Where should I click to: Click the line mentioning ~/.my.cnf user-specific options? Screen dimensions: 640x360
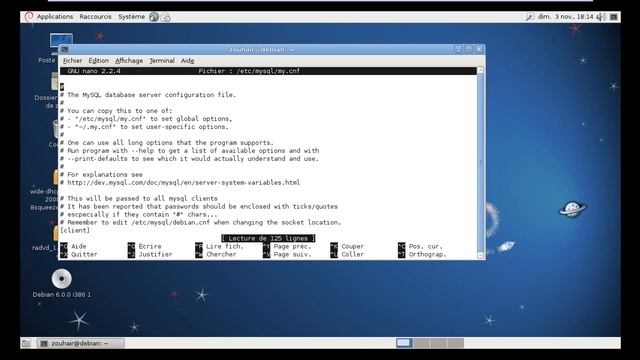[144, 127]
